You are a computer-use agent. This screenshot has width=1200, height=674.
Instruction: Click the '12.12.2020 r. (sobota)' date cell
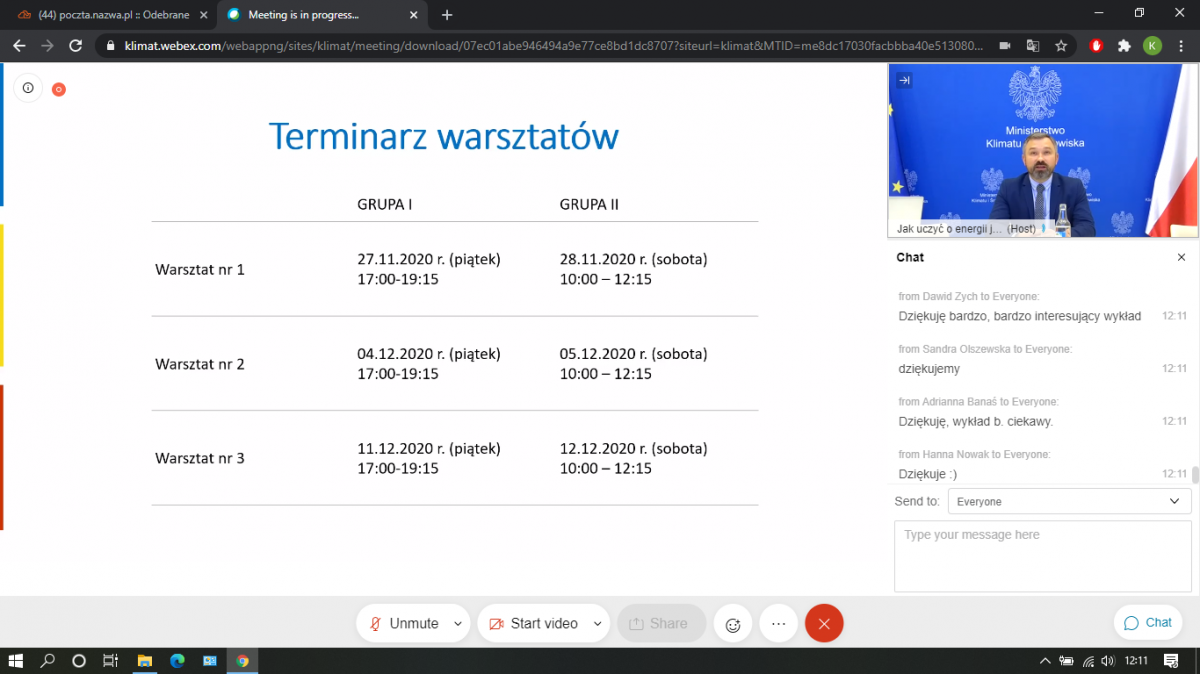tap(633, 448)
